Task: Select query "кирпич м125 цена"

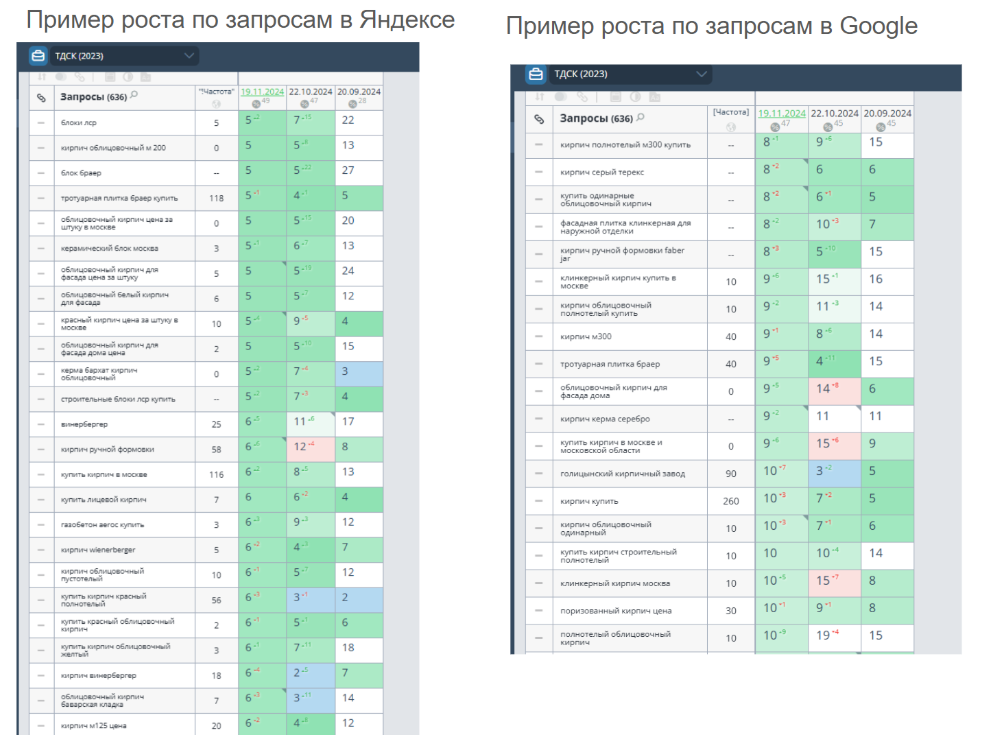Action: pos(94,726)
